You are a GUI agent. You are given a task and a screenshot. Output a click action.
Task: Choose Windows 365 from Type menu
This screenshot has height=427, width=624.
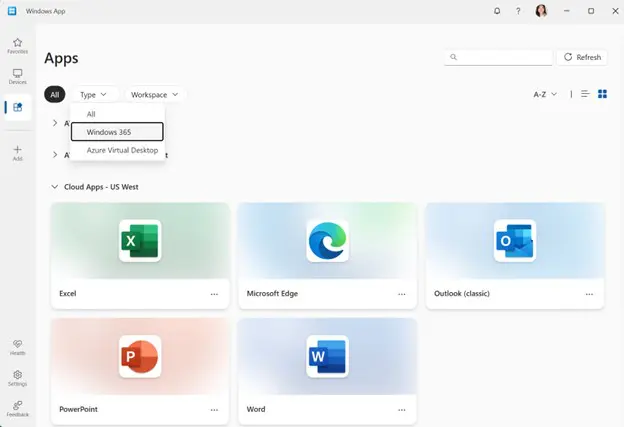(x=116, y=132)
